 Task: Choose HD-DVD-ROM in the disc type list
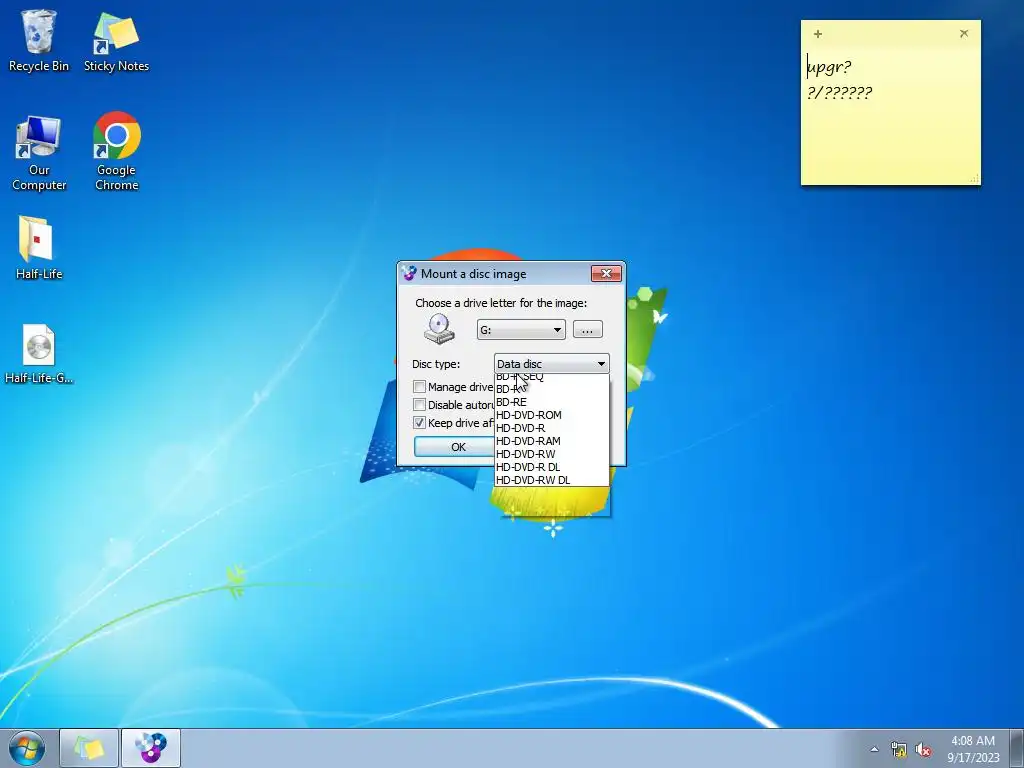pos(552,415)
